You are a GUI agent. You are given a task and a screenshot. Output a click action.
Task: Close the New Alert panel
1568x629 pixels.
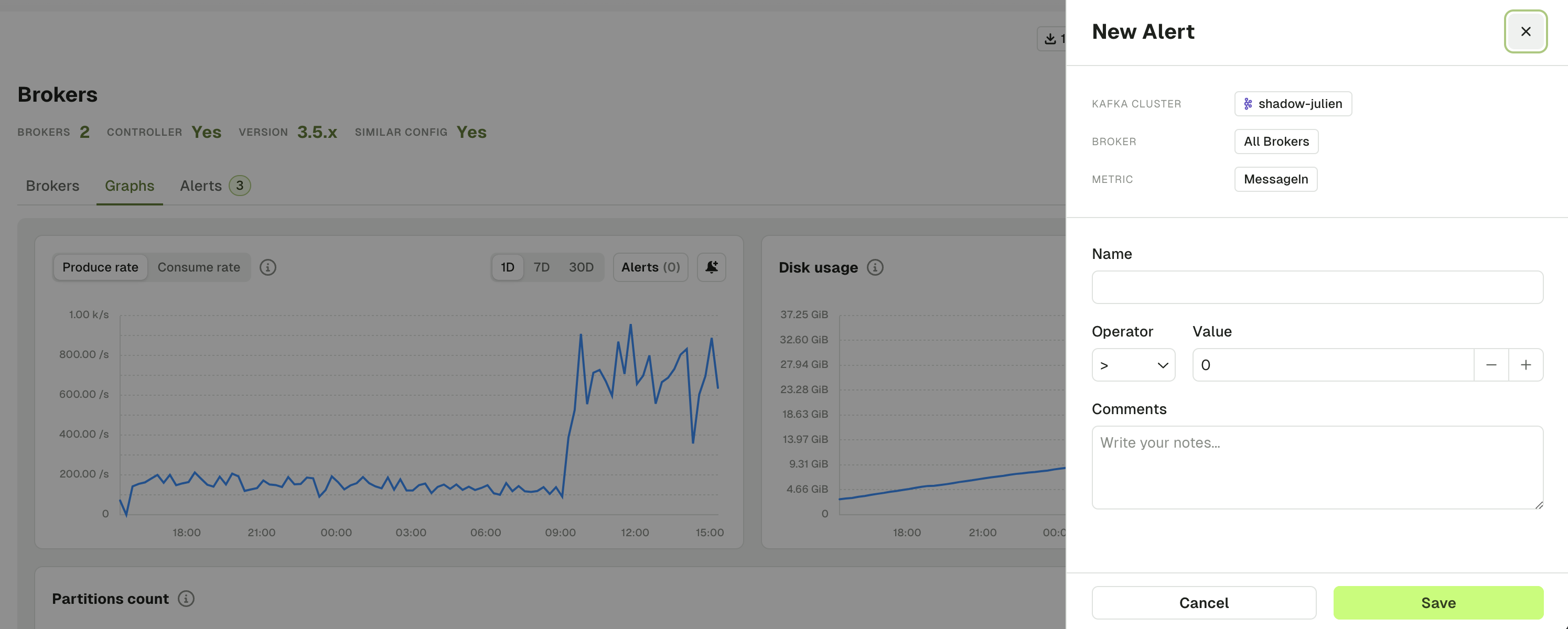point(1526,31)
